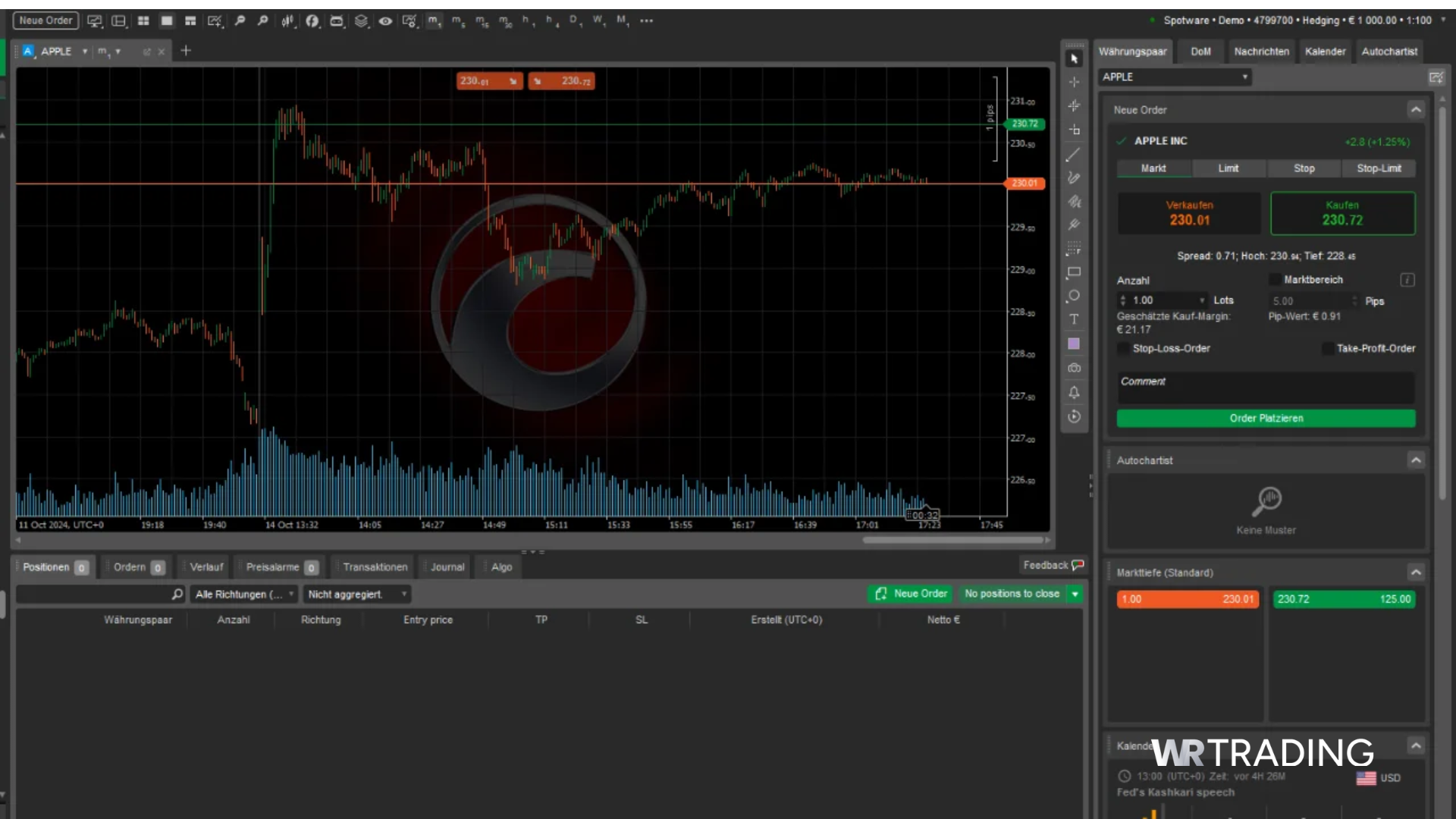Viewport: 1456px width, 819px height.
Task: Open indicators function icon in toolbar
Action: (x=312, y=20)
